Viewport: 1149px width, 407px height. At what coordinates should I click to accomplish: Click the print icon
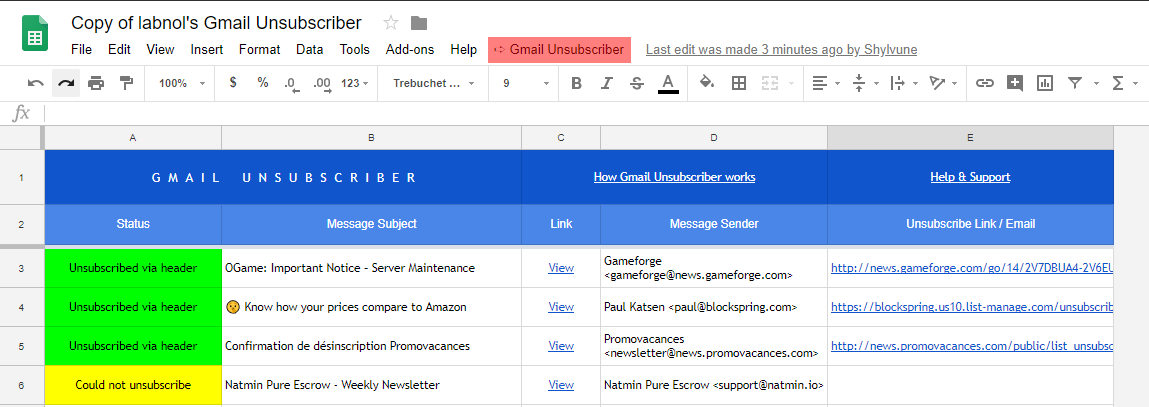click(96, 83)
